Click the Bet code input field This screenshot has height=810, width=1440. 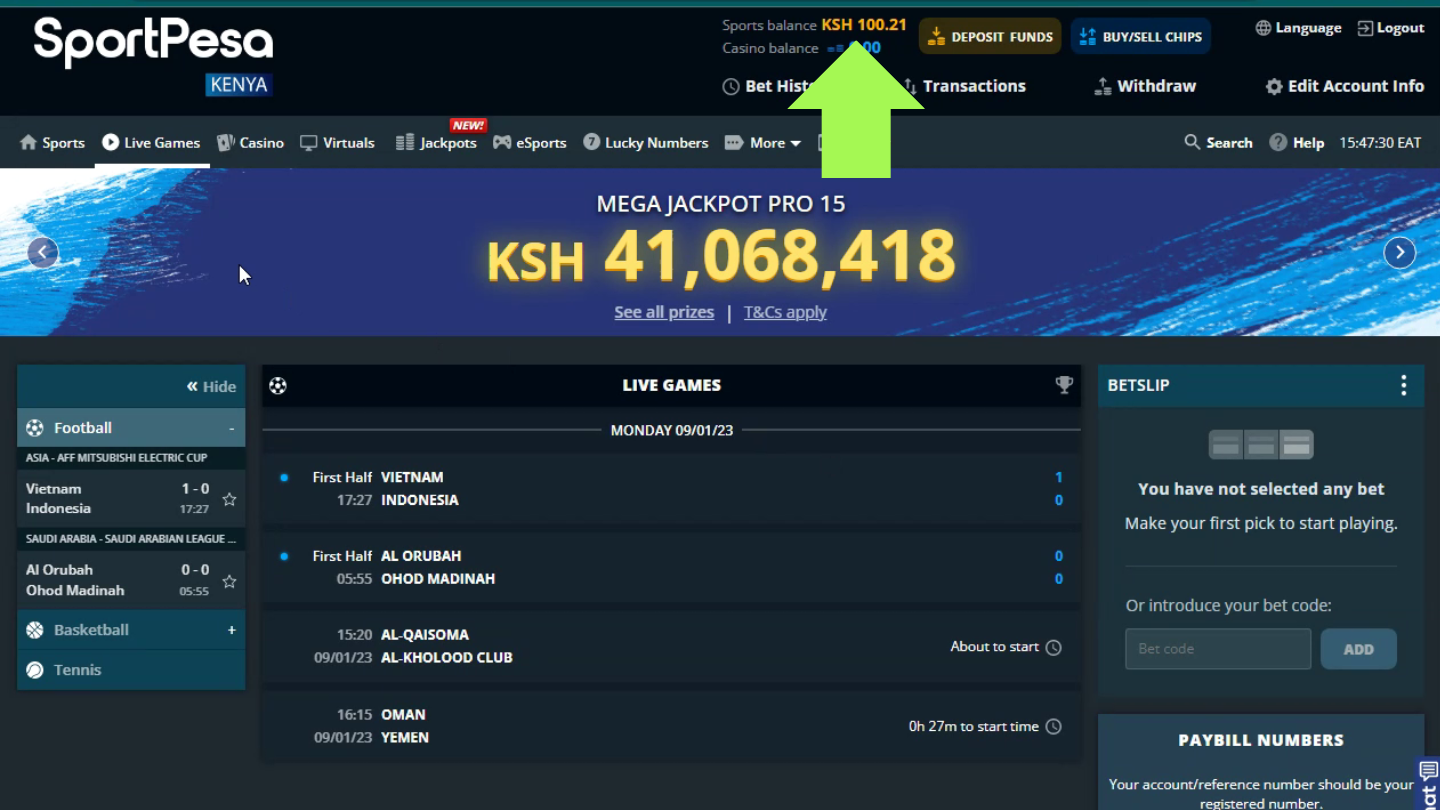click(1217, 649)
